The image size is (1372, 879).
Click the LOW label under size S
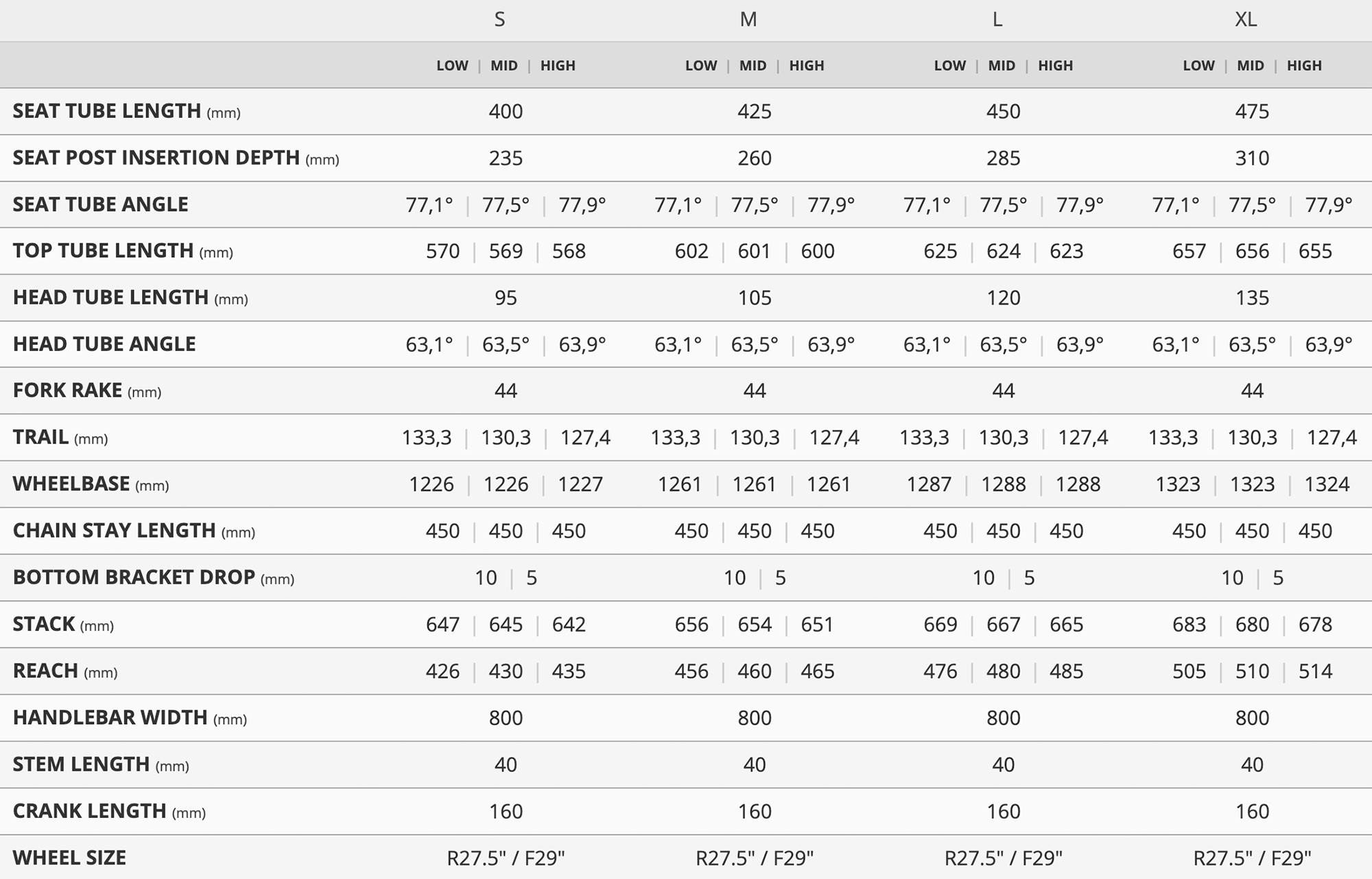tap(452, 66)
